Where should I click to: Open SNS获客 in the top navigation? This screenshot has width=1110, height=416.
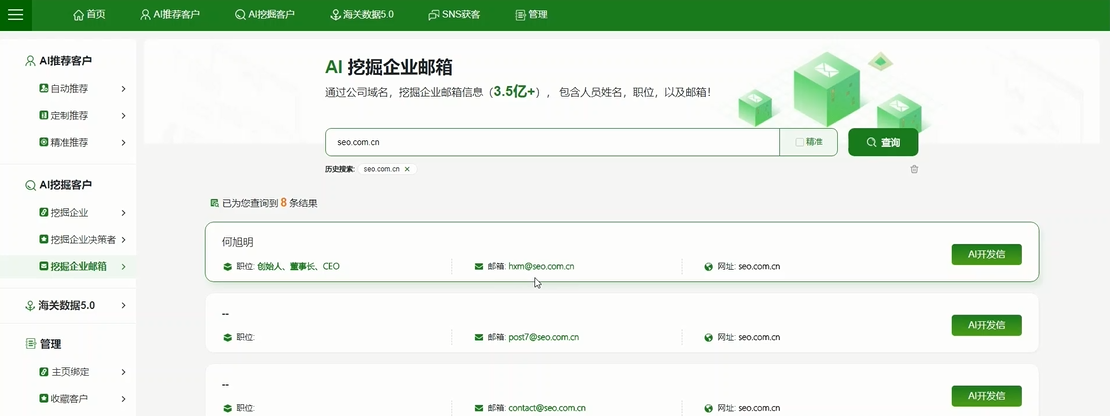pyautogui.click(x=453, y=15)
